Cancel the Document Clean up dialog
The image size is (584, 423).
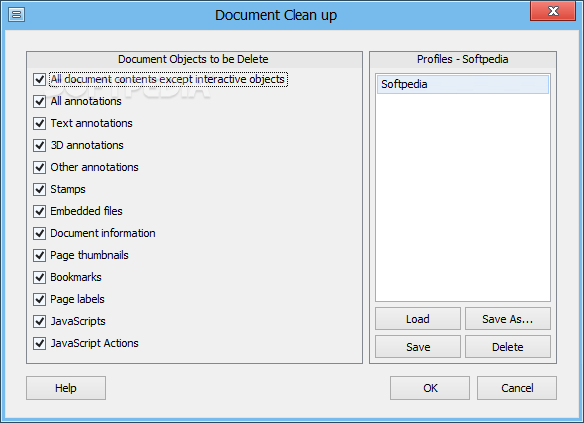tap(517, 388)
